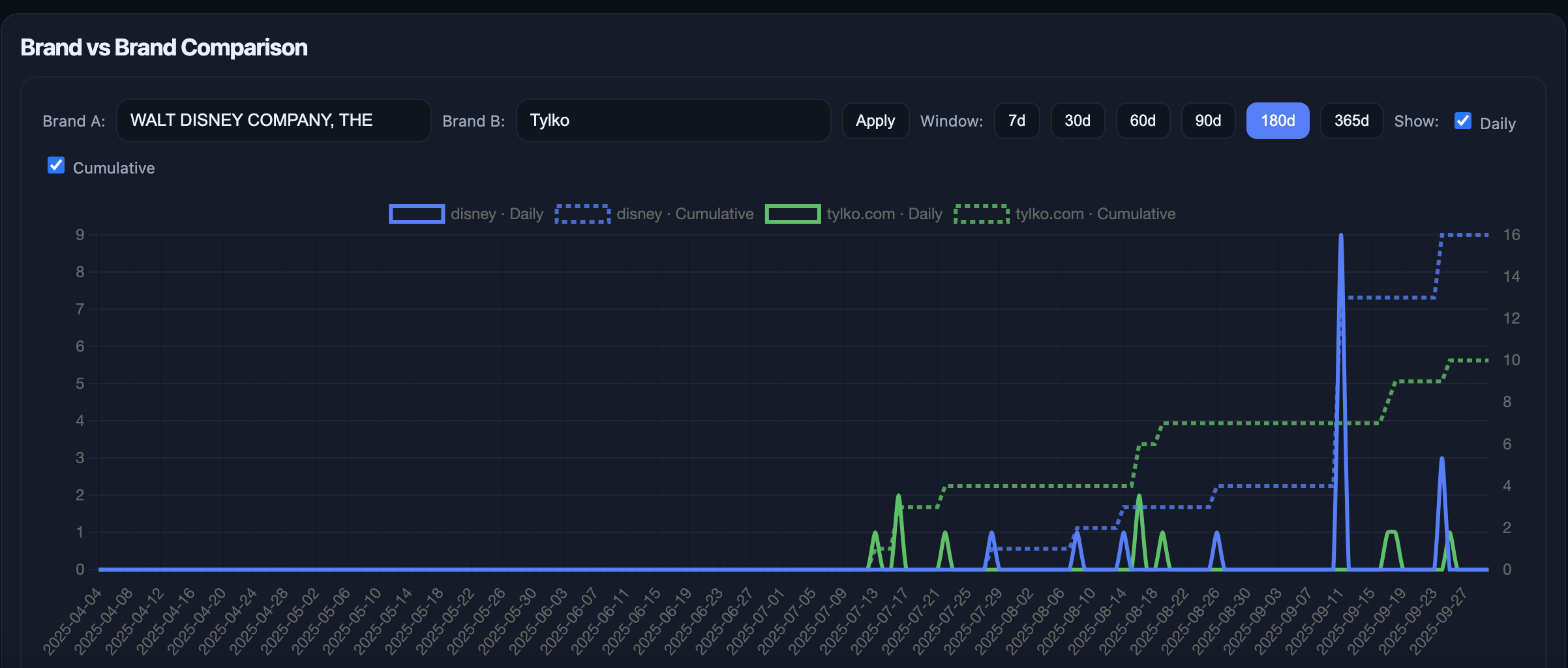The height and width of the screenshot is (668, 1568).
Task: Click the 'disney · Daily' legend label
Action: [x=497, y=214]
